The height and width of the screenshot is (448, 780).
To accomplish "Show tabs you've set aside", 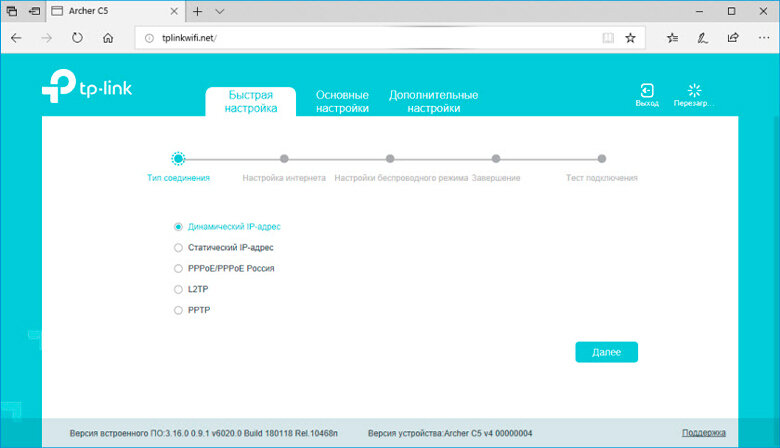I will (11, 11).
